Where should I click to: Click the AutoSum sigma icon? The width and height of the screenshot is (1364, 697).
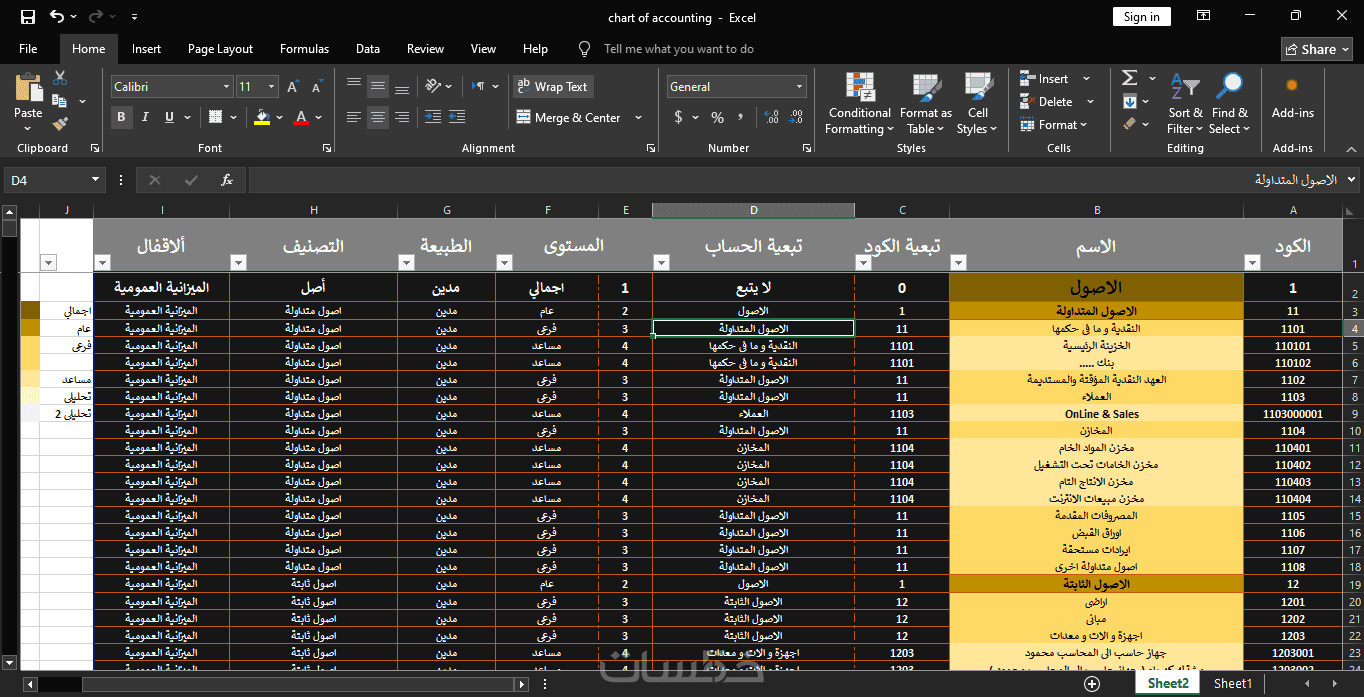pyautogui.click(x=1129, y=78)
